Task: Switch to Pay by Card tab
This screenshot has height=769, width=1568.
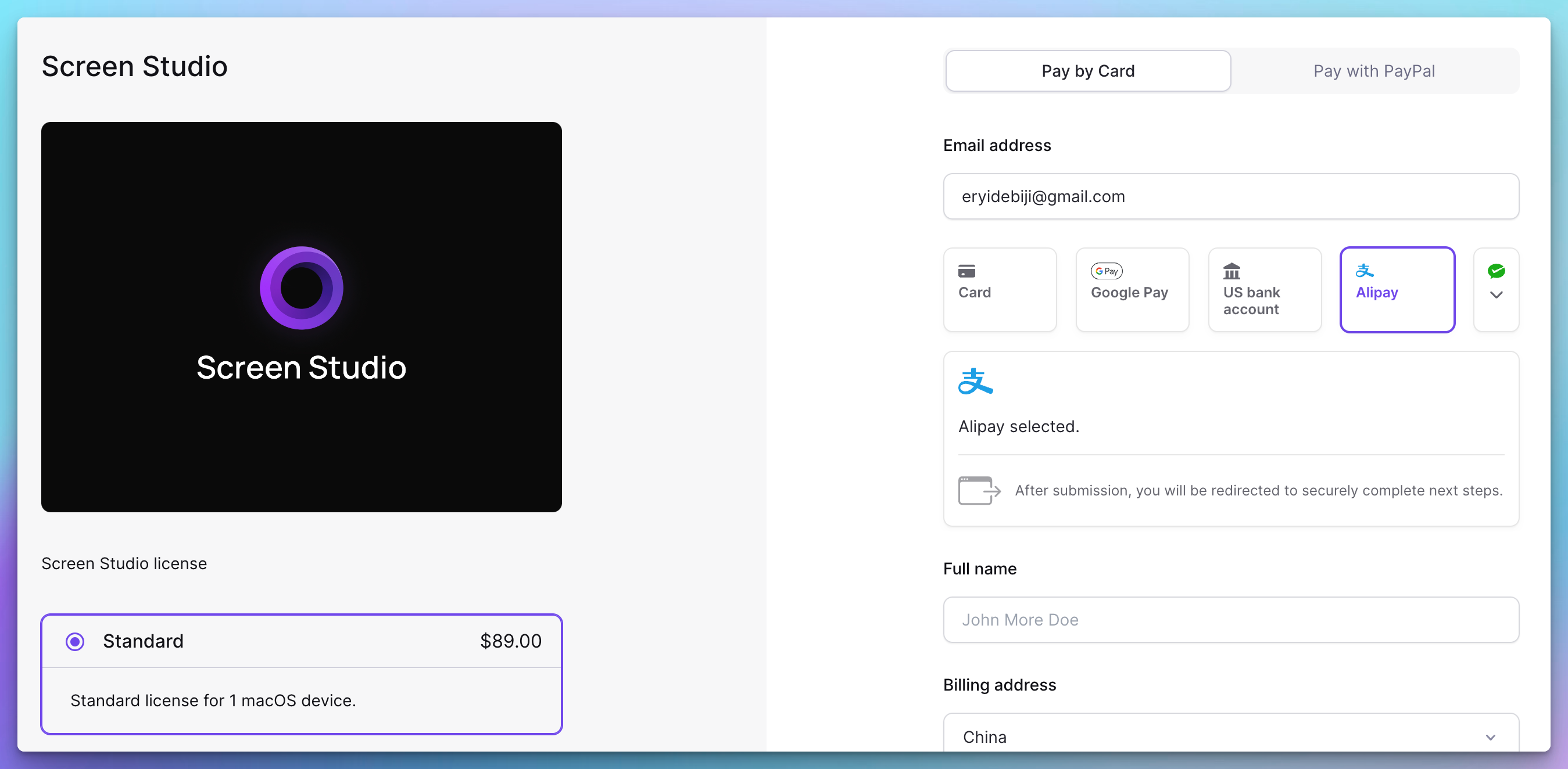Action: (1089, 71)
